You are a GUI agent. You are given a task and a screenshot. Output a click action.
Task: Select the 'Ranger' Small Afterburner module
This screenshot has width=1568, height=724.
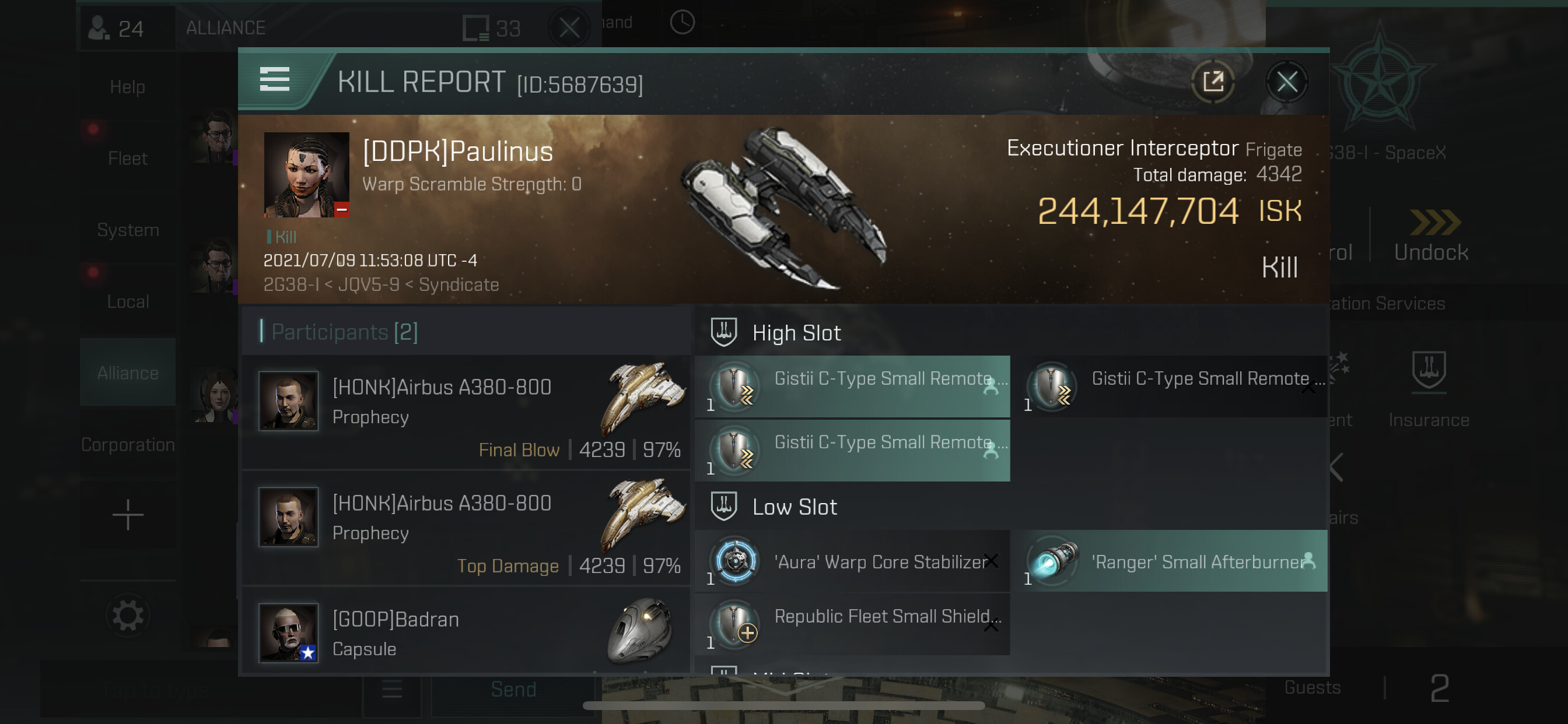(1173, 561)
